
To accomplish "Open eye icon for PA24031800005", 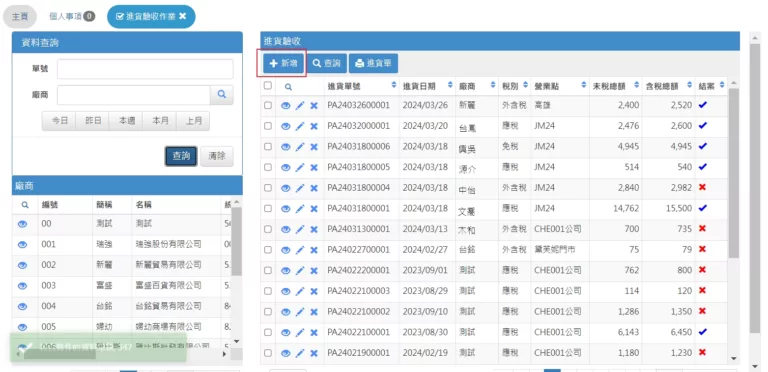I will click(286, 167).
